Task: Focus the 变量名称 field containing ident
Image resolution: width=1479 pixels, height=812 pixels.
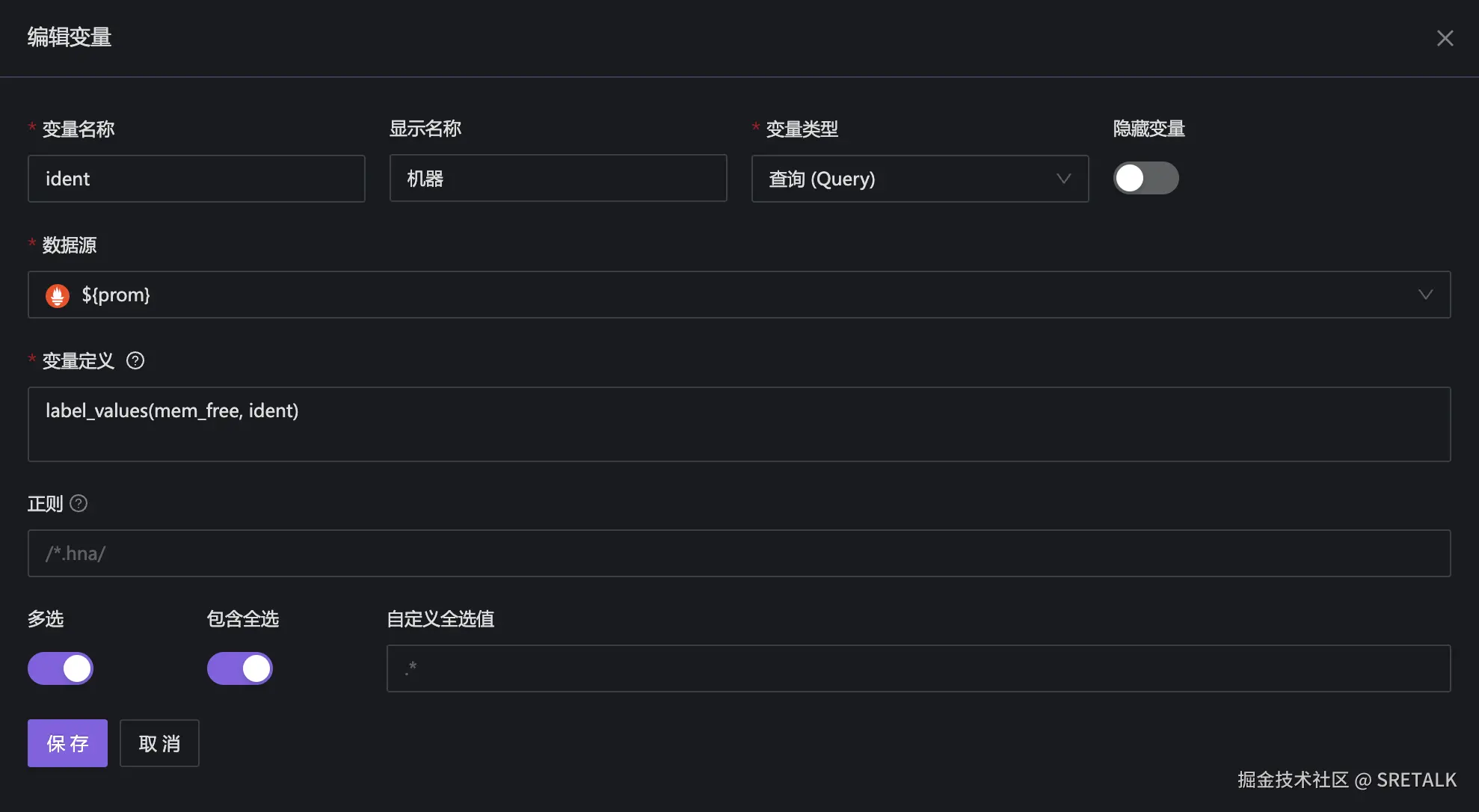Action: pos(196,179)
